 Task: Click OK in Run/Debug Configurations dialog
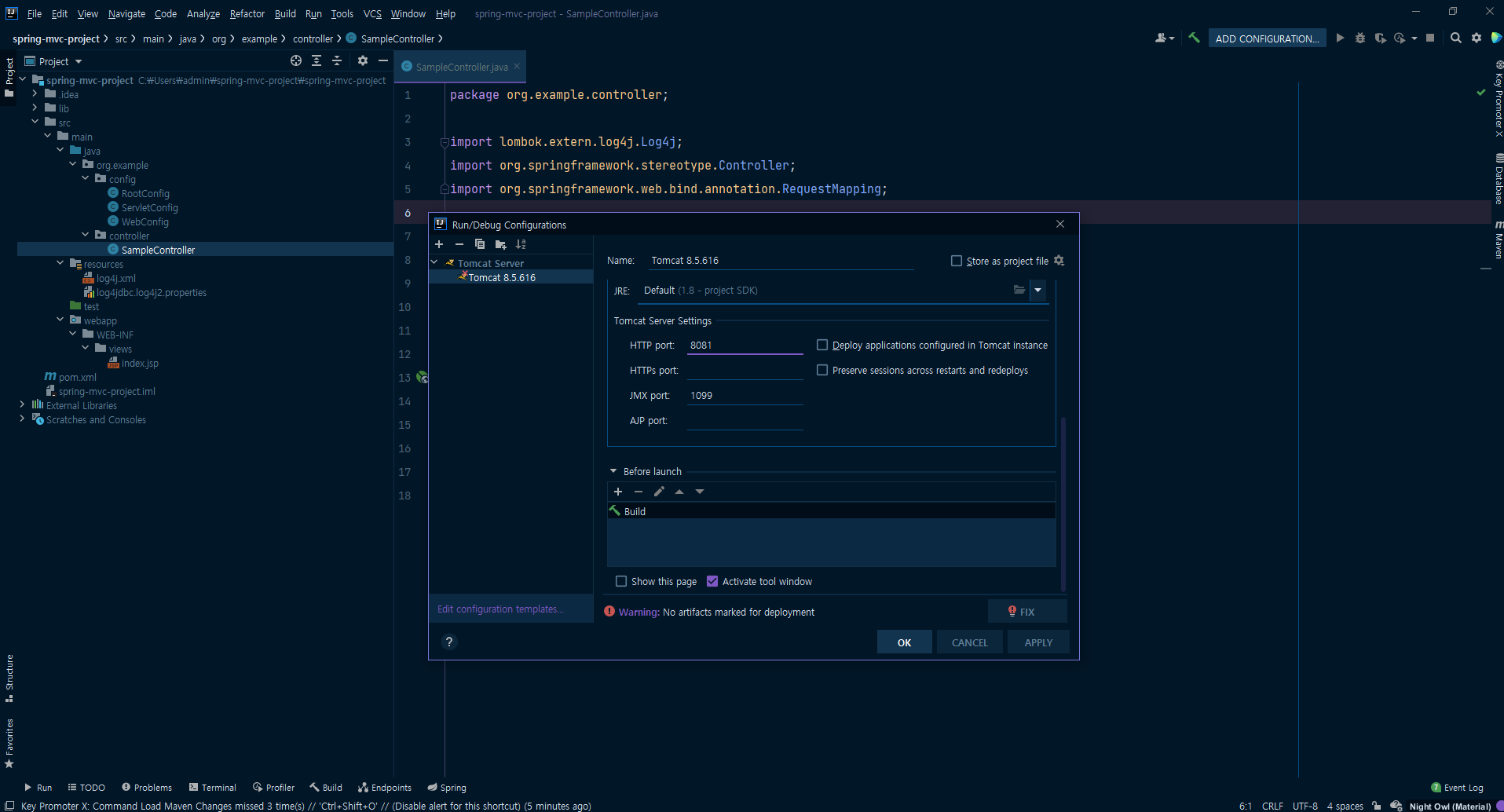tap(905, 642)
